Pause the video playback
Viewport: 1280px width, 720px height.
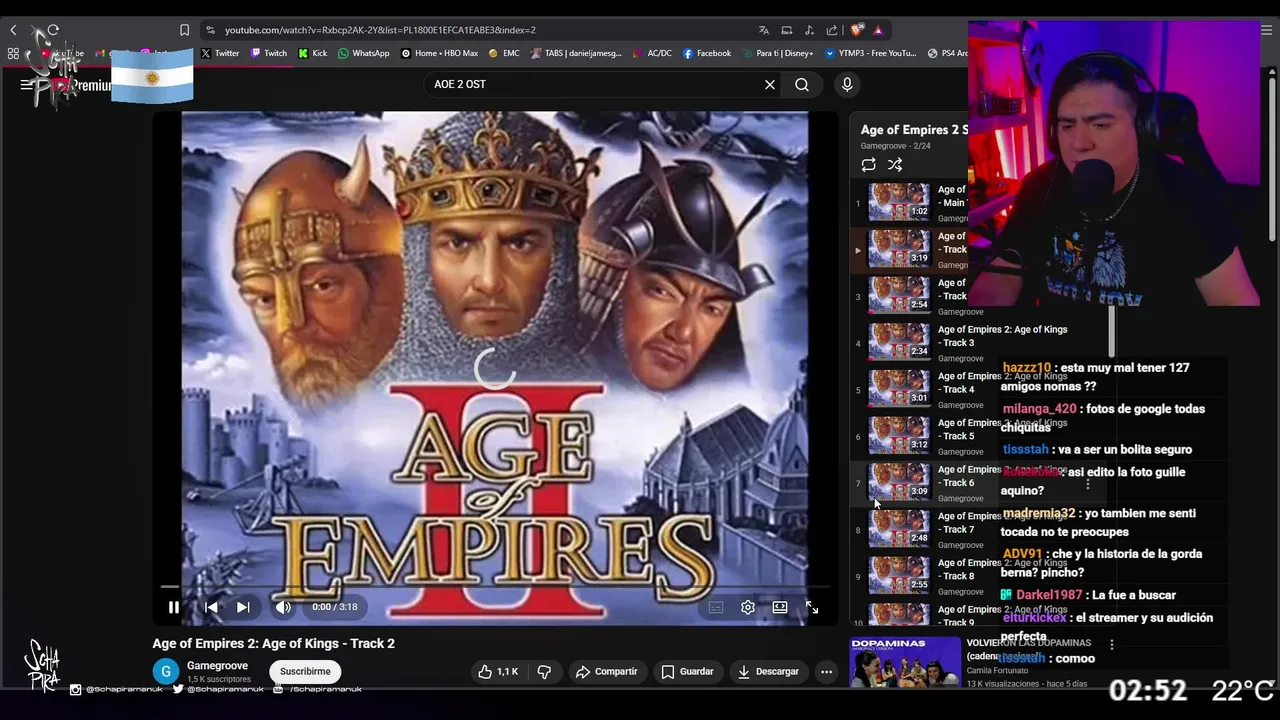click(x=174, y=607)
